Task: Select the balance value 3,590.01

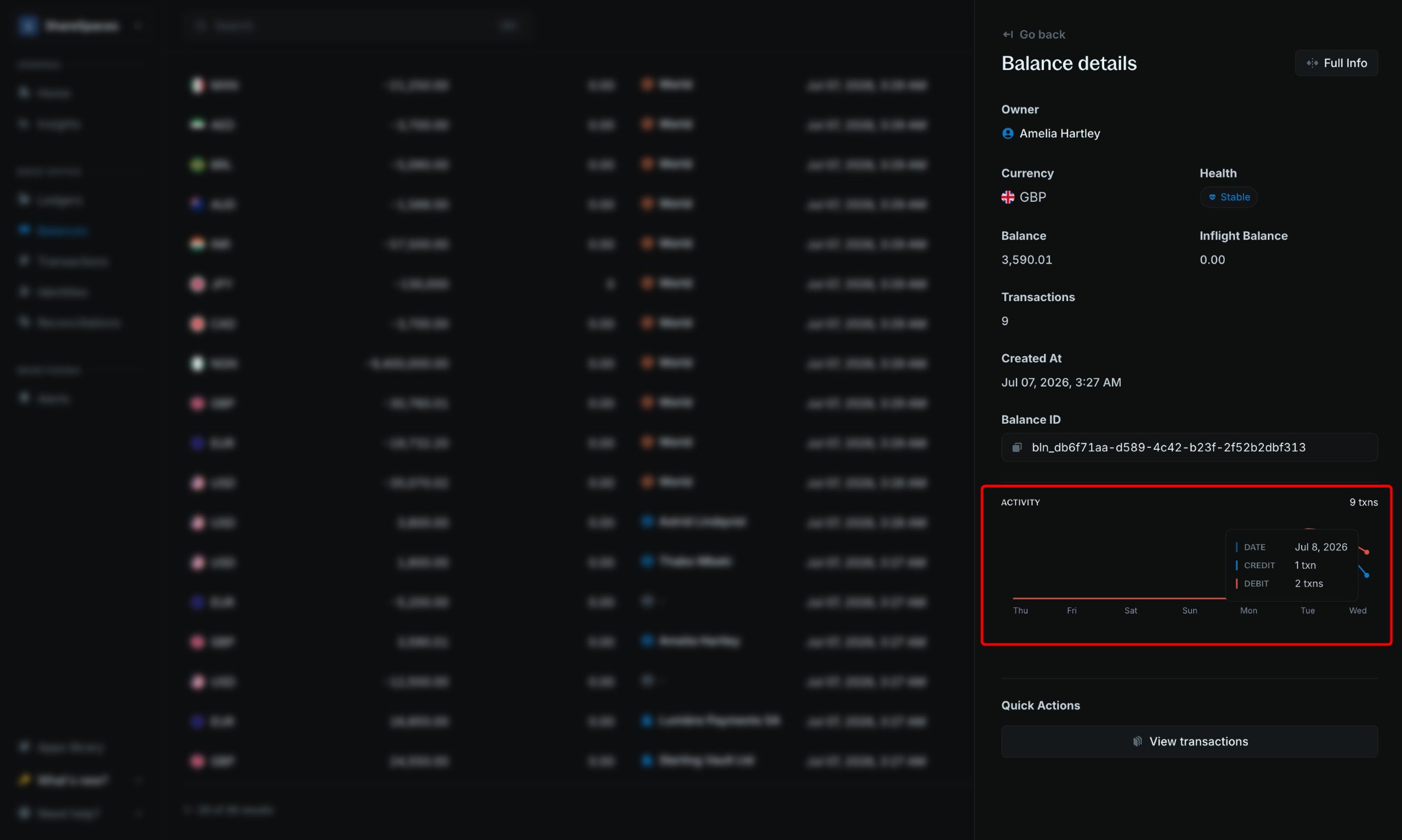Action: (1026, 259)
